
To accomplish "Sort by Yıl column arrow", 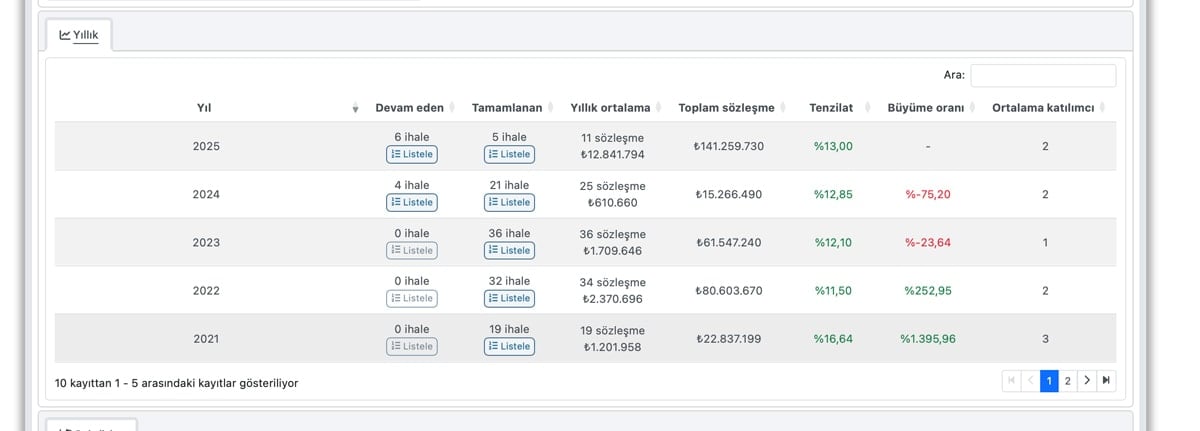I will point(355,108).
